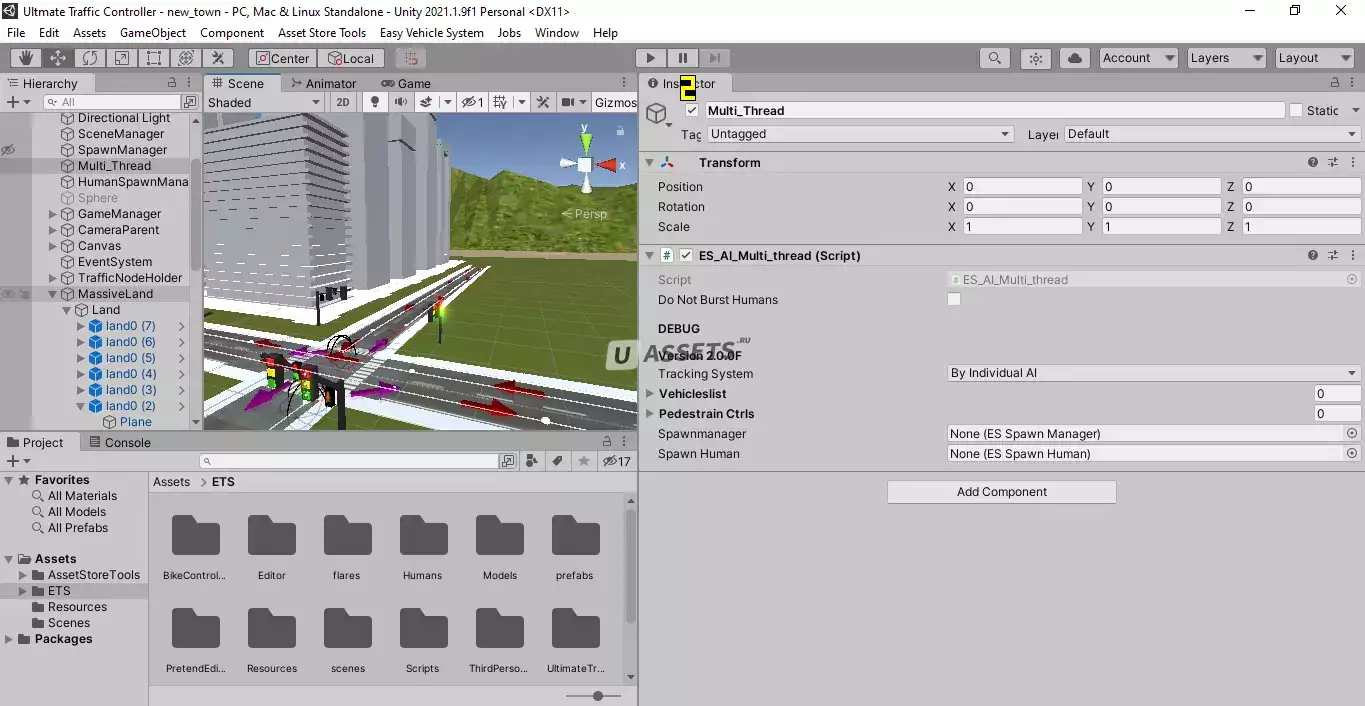Select the Rotate tool
The width and height of the screenshot is (1365, 706).
(x=90, y=58)
